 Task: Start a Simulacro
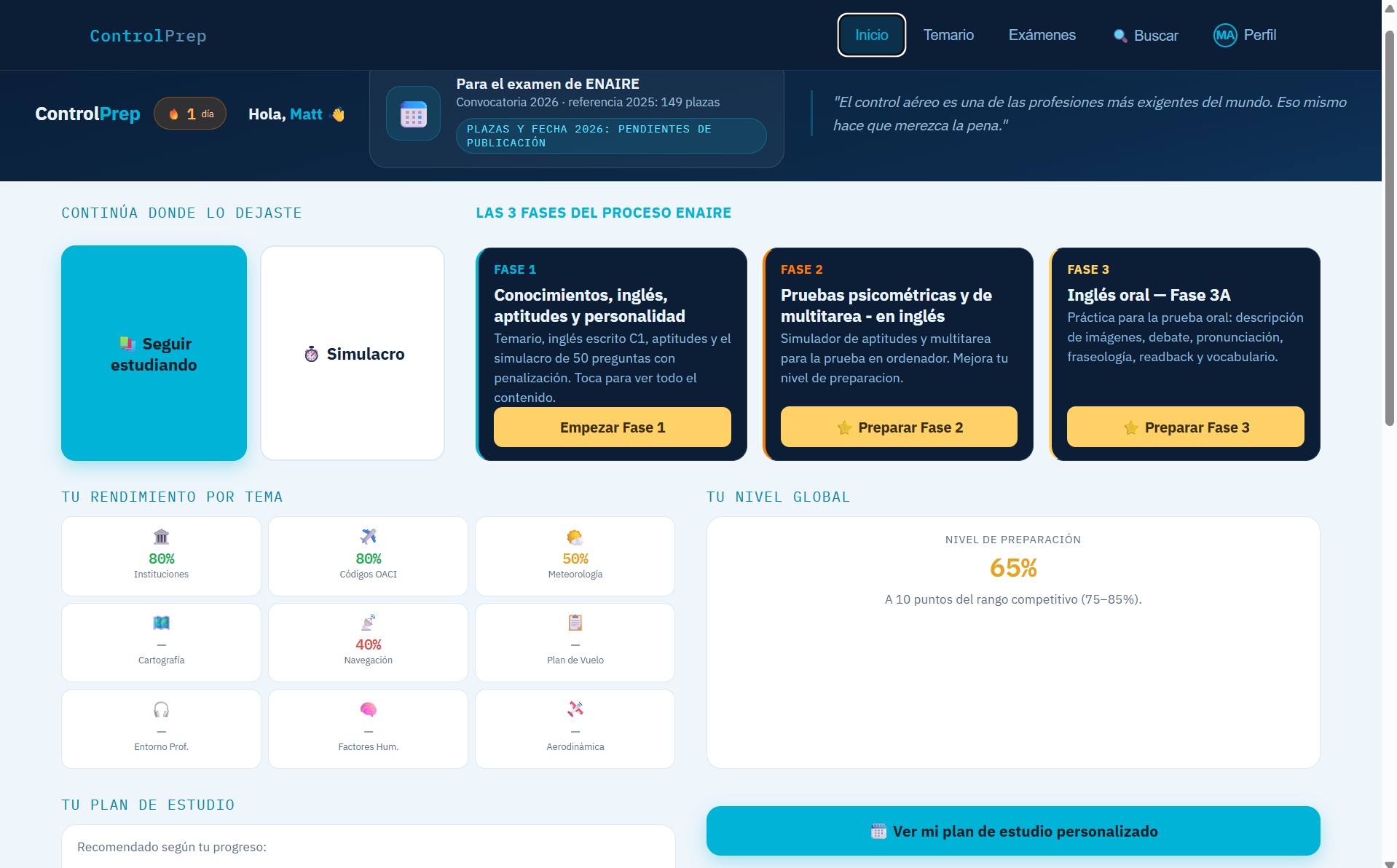click(353, 353)
